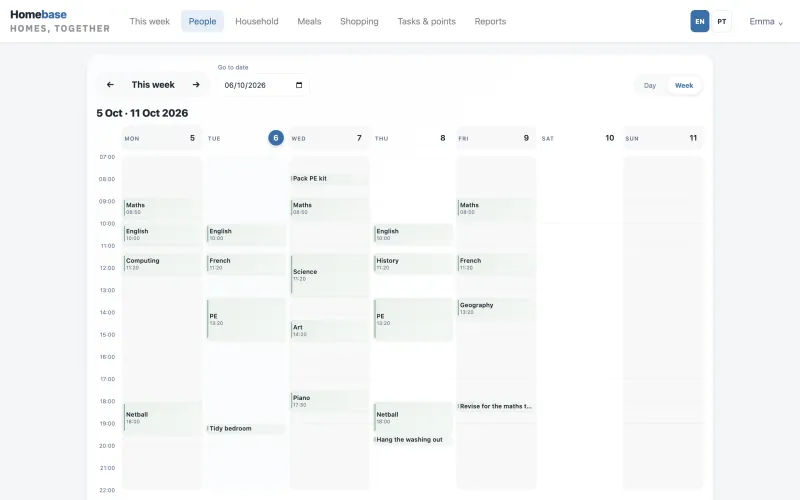Switch language to EN
Screen dimensions: 800x500
(x=699, y=21)
